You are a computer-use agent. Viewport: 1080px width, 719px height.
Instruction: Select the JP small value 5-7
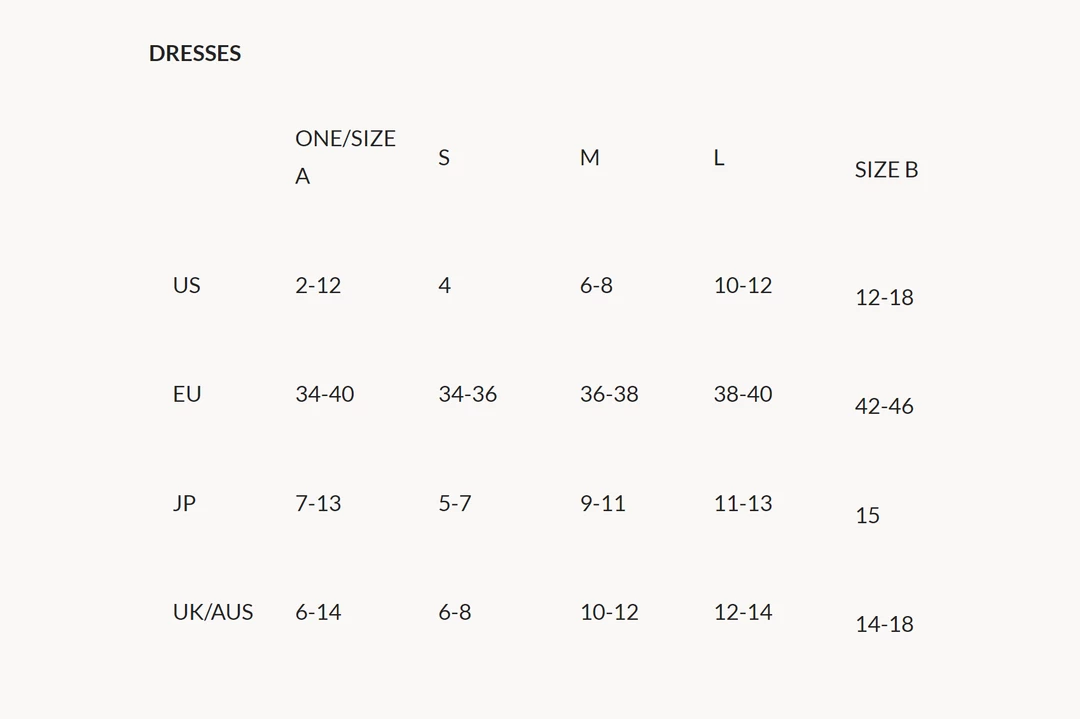(454, 503)
